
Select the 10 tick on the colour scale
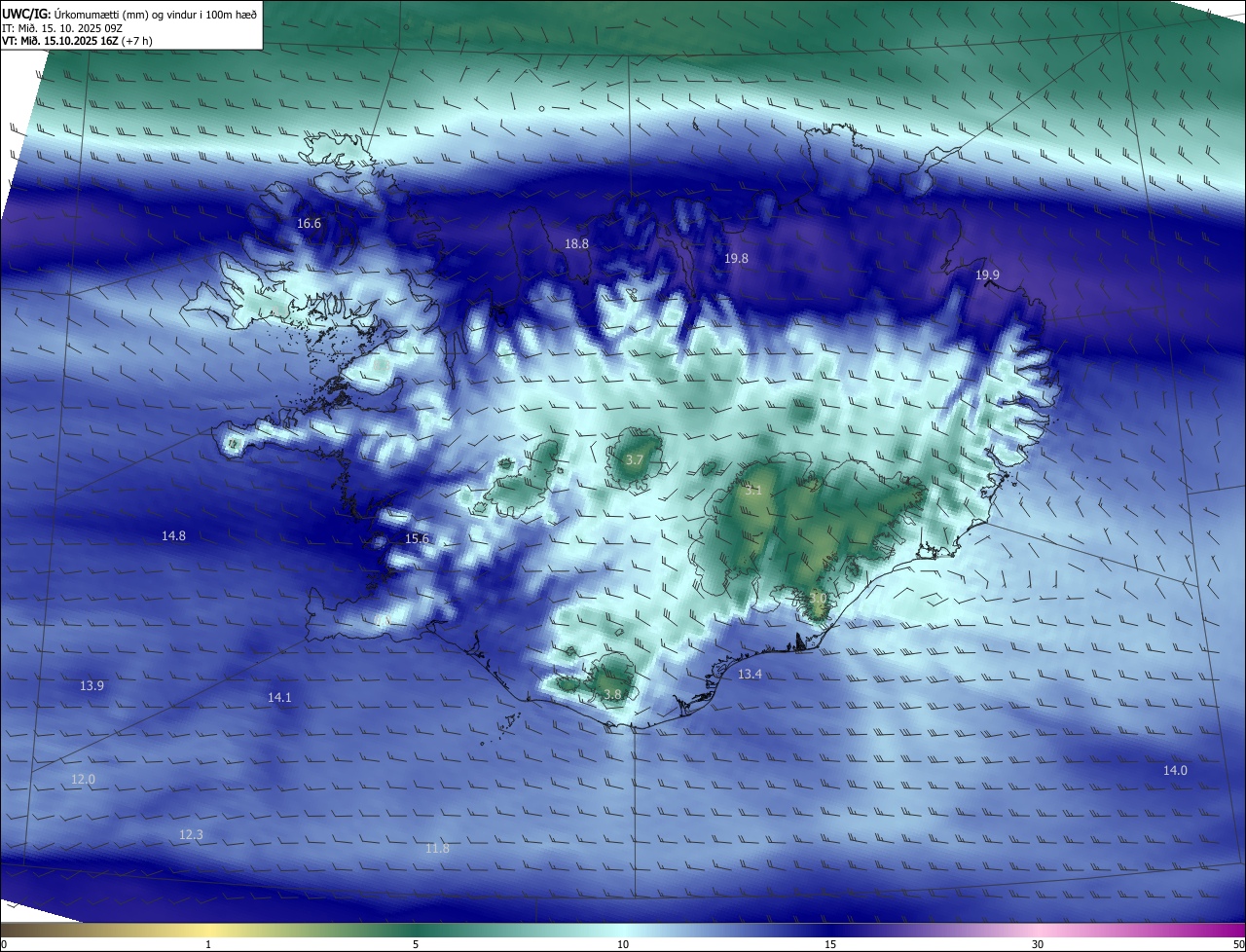(623, 944)
